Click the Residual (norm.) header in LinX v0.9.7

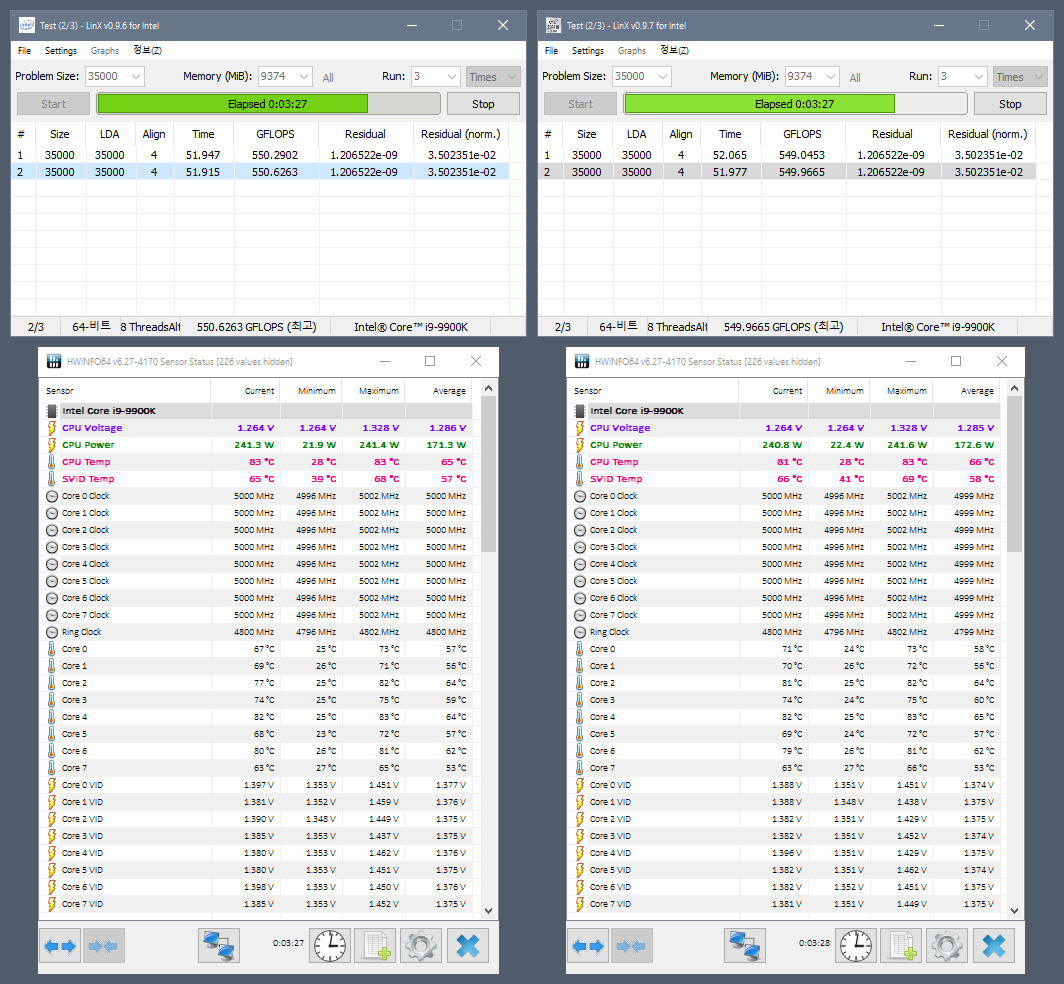tap(987, 134)
